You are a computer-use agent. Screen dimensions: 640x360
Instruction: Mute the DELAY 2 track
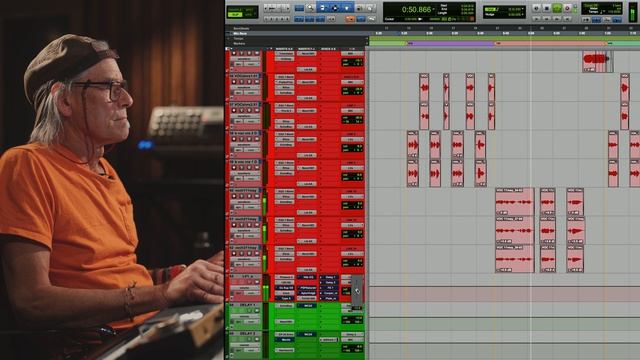(x=257, y=339)
